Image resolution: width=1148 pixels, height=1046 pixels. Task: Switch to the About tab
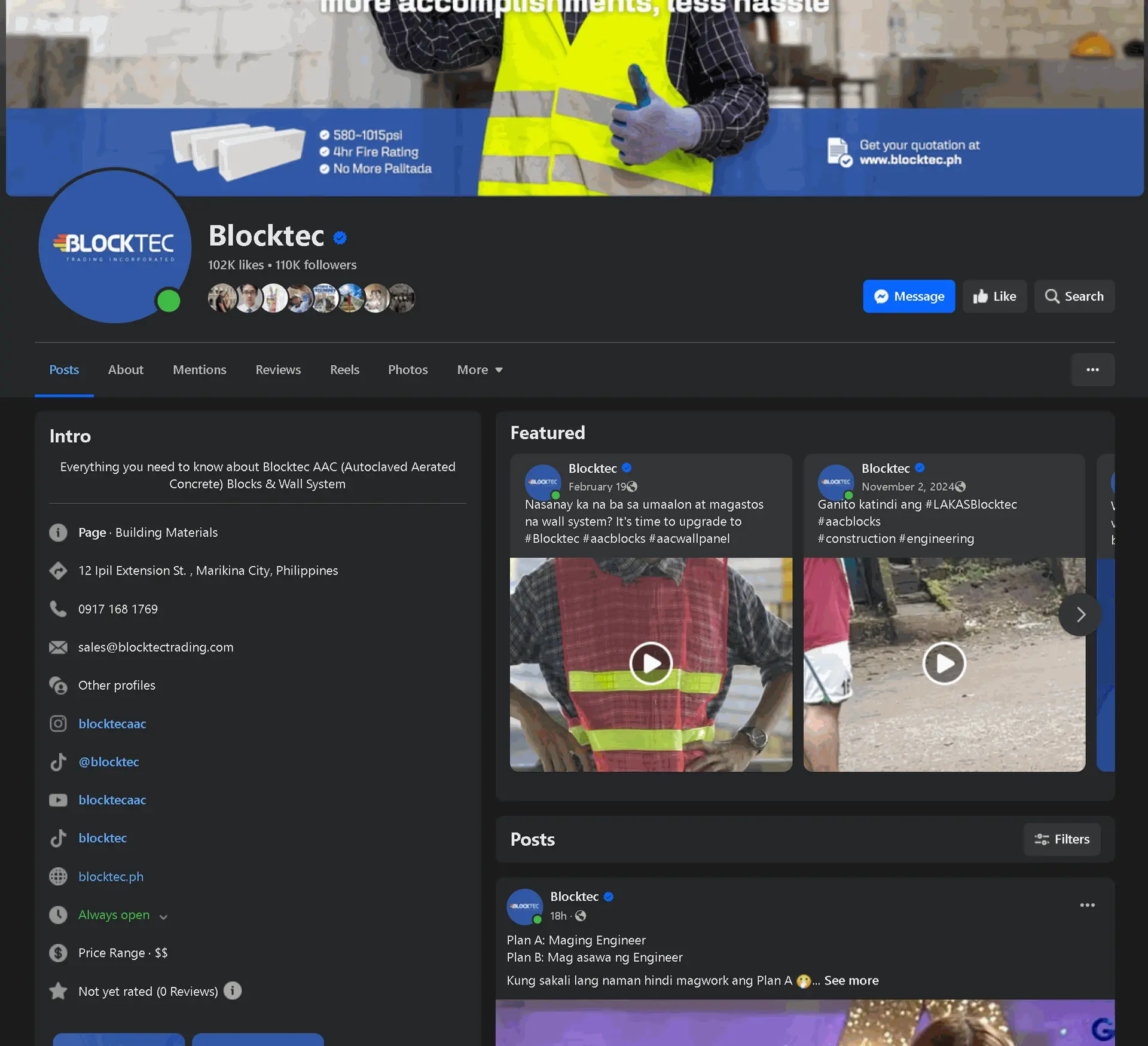click(126, 370)
